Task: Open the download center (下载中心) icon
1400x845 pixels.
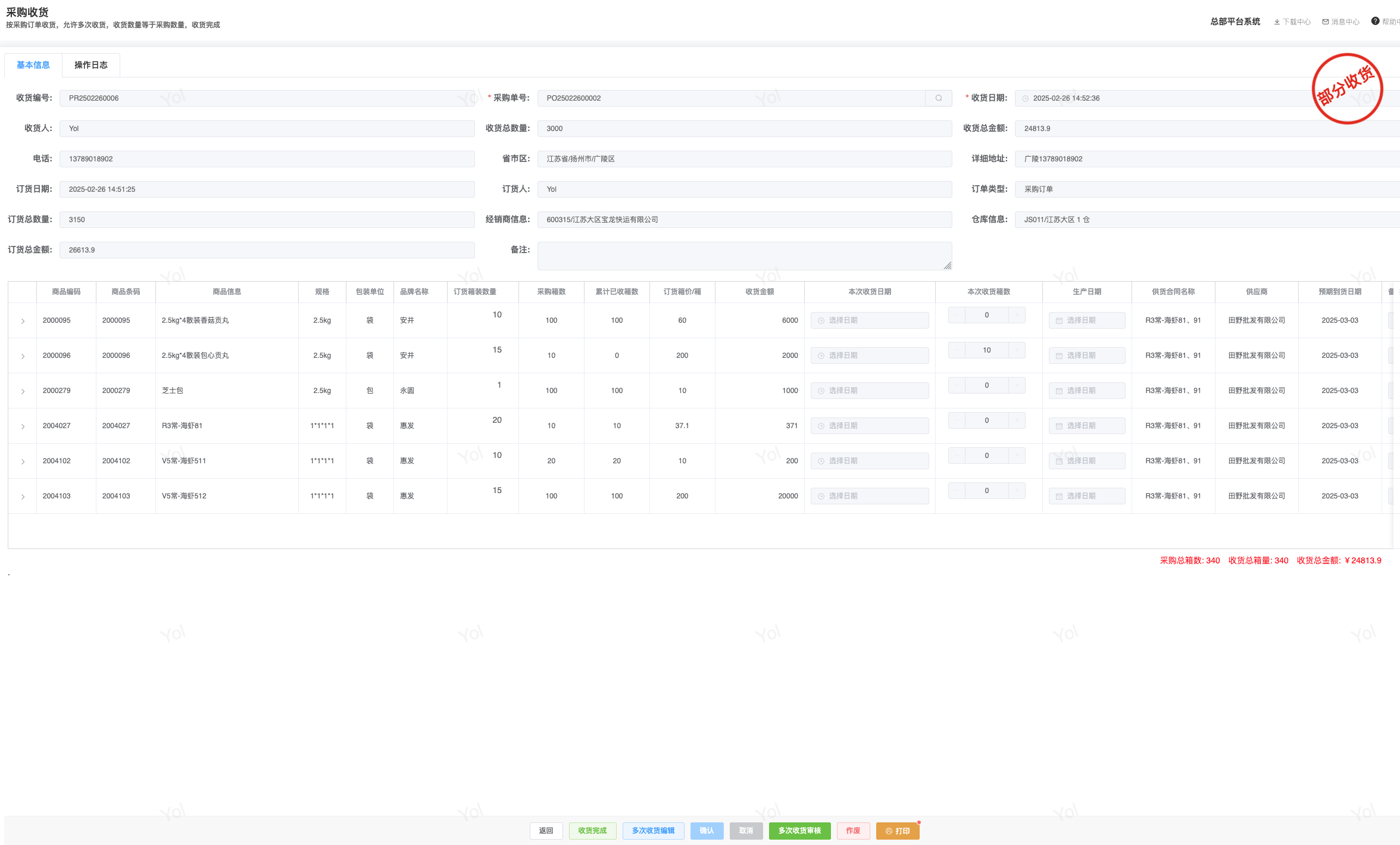Action: (x=1277, y=22)
